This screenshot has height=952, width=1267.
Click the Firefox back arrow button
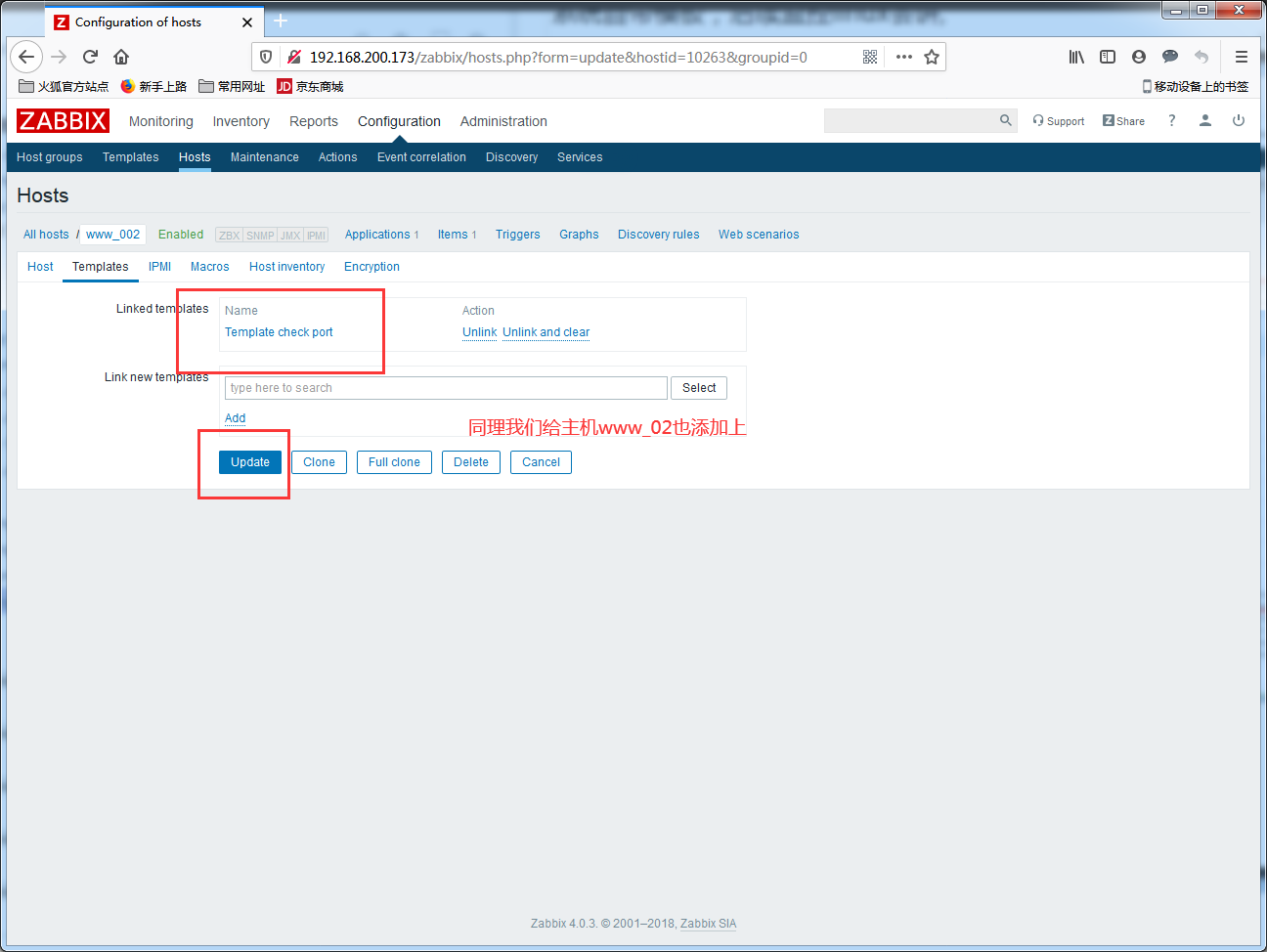point(26,57)
